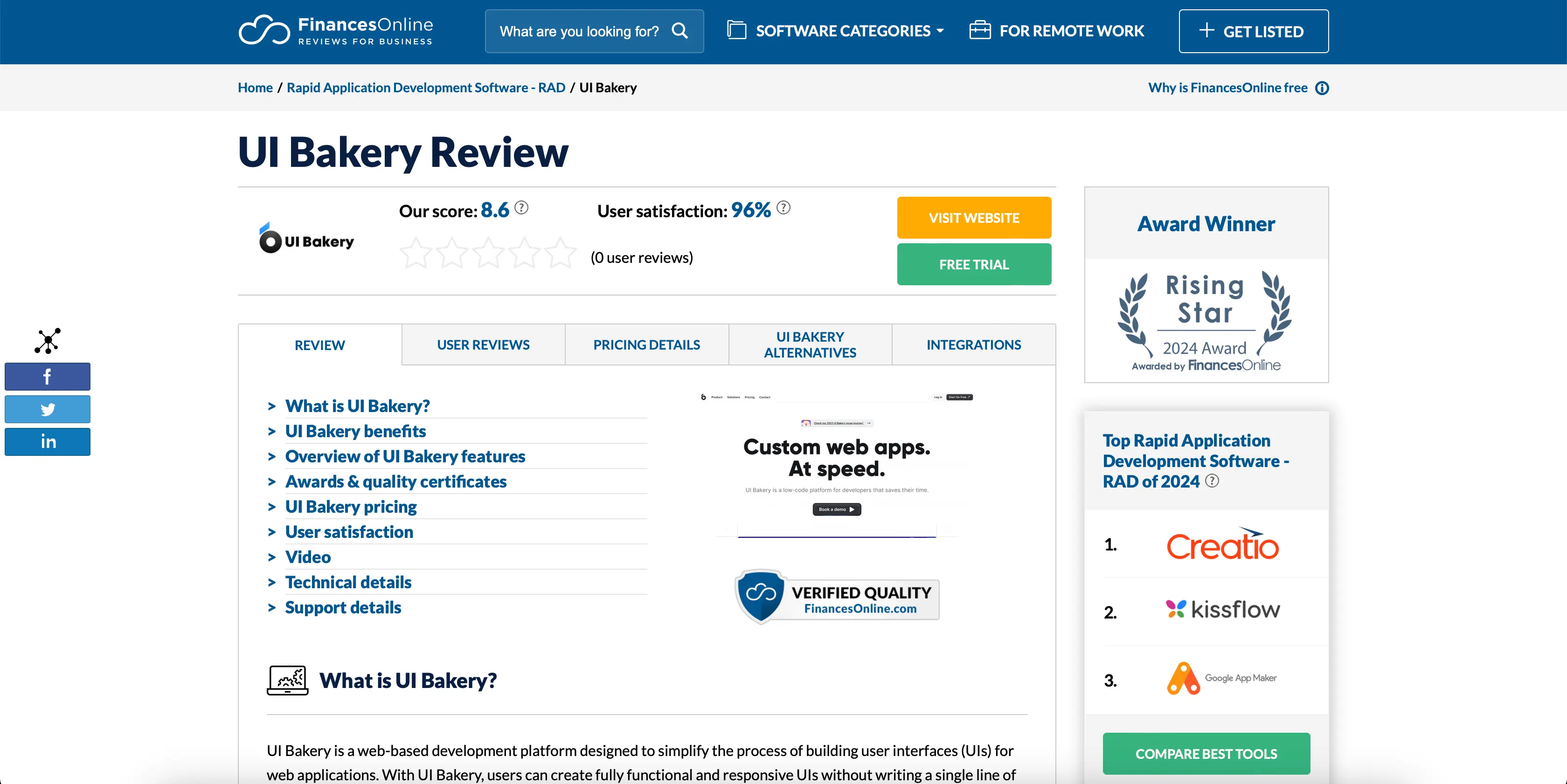Click the fifth rating star
Viewport: 1567px width, 784px height.
560,254
